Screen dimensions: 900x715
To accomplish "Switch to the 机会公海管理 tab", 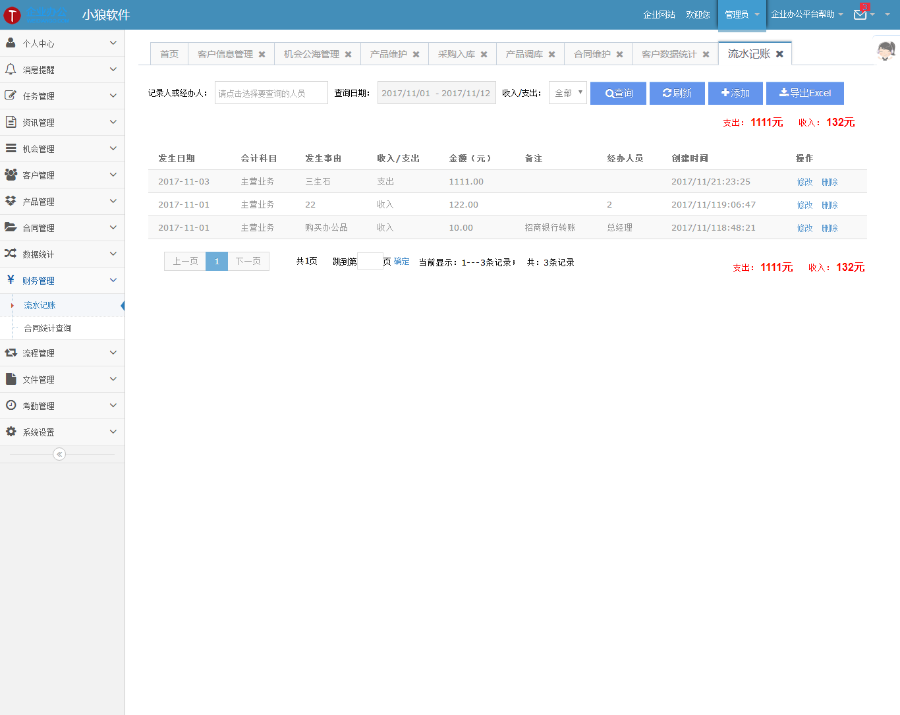I will click(312, 54).
